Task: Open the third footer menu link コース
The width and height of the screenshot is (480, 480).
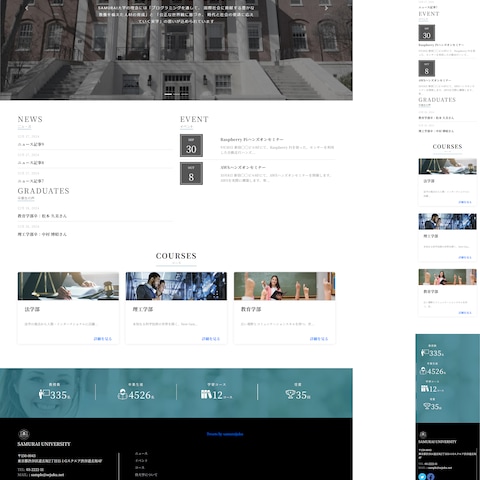Action: (140, 468)
